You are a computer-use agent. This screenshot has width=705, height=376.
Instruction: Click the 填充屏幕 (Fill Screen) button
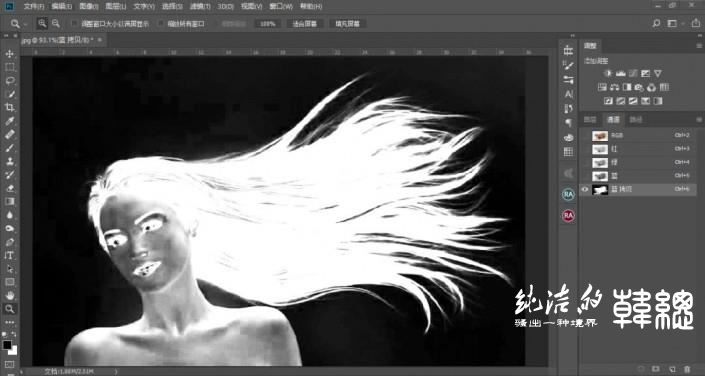(x=347, y=24)
